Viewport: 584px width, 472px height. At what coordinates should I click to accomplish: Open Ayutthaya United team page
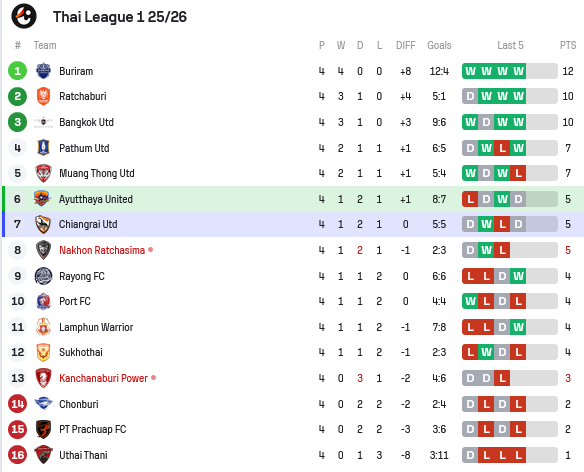pos(96,199)
